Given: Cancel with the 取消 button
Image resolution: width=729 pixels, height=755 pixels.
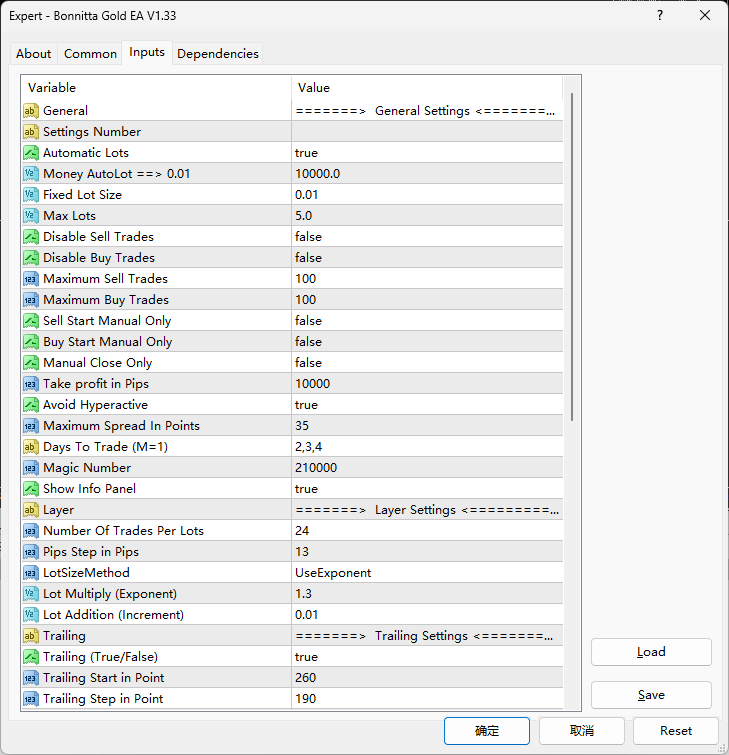Looking at the screenshot, I should coord(582,731).
